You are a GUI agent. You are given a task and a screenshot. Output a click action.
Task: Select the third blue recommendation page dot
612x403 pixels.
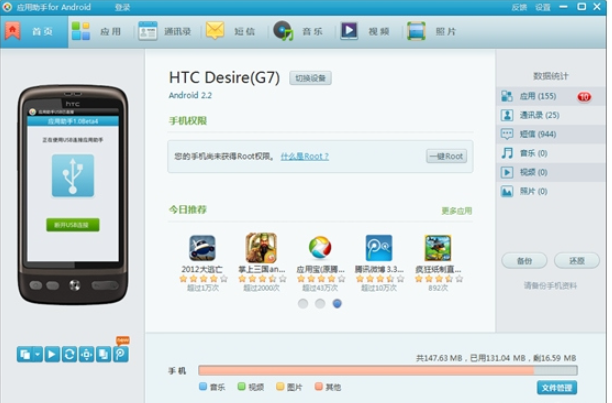point(337,304)
